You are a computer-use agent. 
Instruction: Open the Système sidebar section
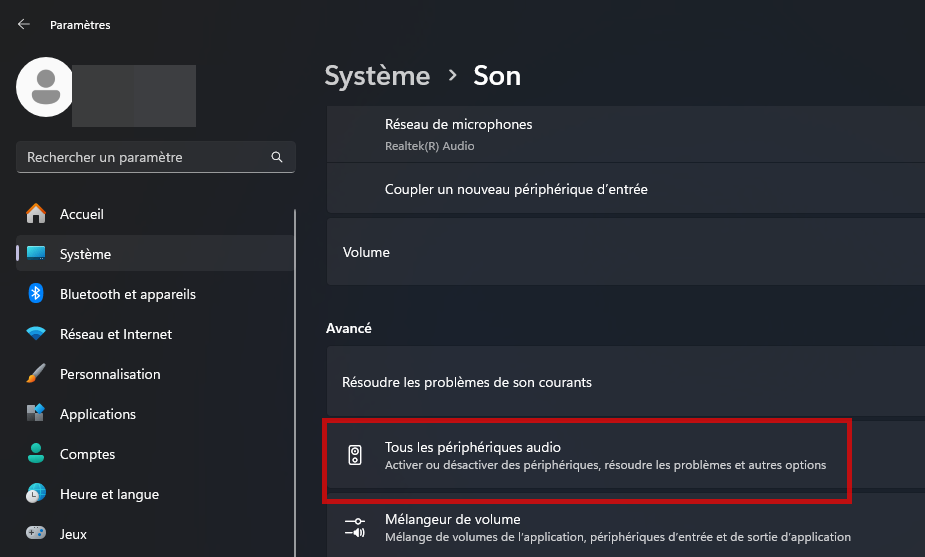tap(86, 254)
